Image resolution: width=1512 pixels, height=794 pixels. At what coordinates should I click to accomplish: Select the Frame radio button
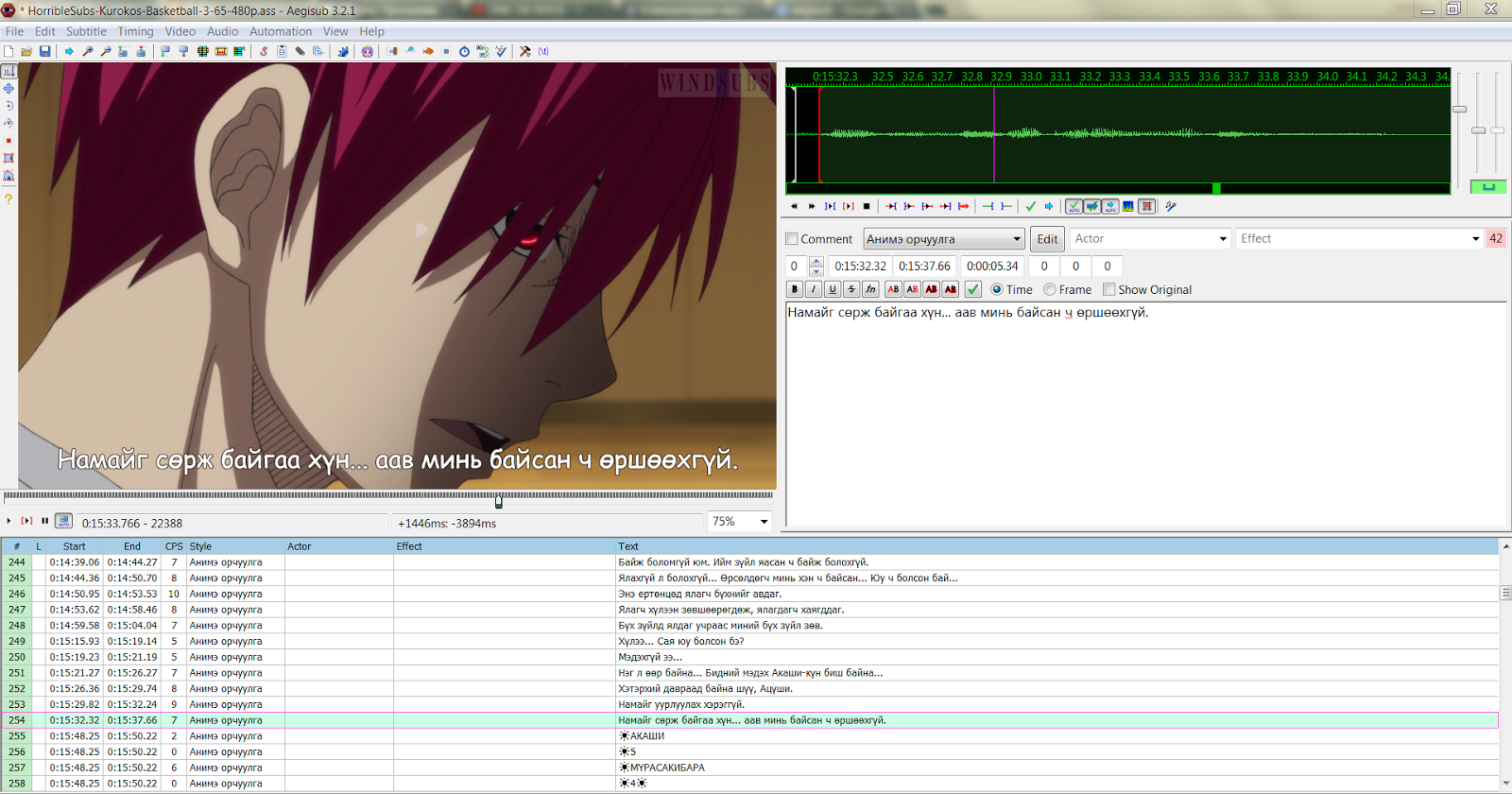pyautogui.click(x=1050, y=289)
